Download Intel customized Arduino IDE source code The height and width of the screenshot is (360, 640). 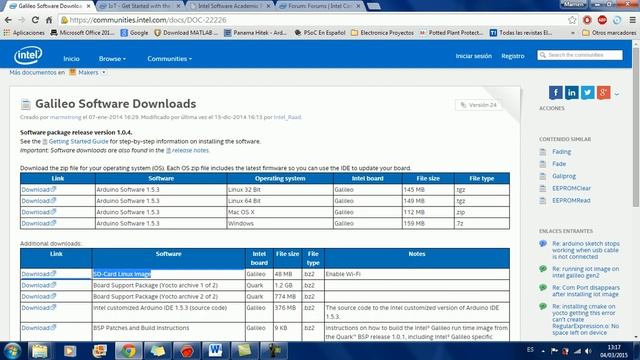tap(39, 308)
